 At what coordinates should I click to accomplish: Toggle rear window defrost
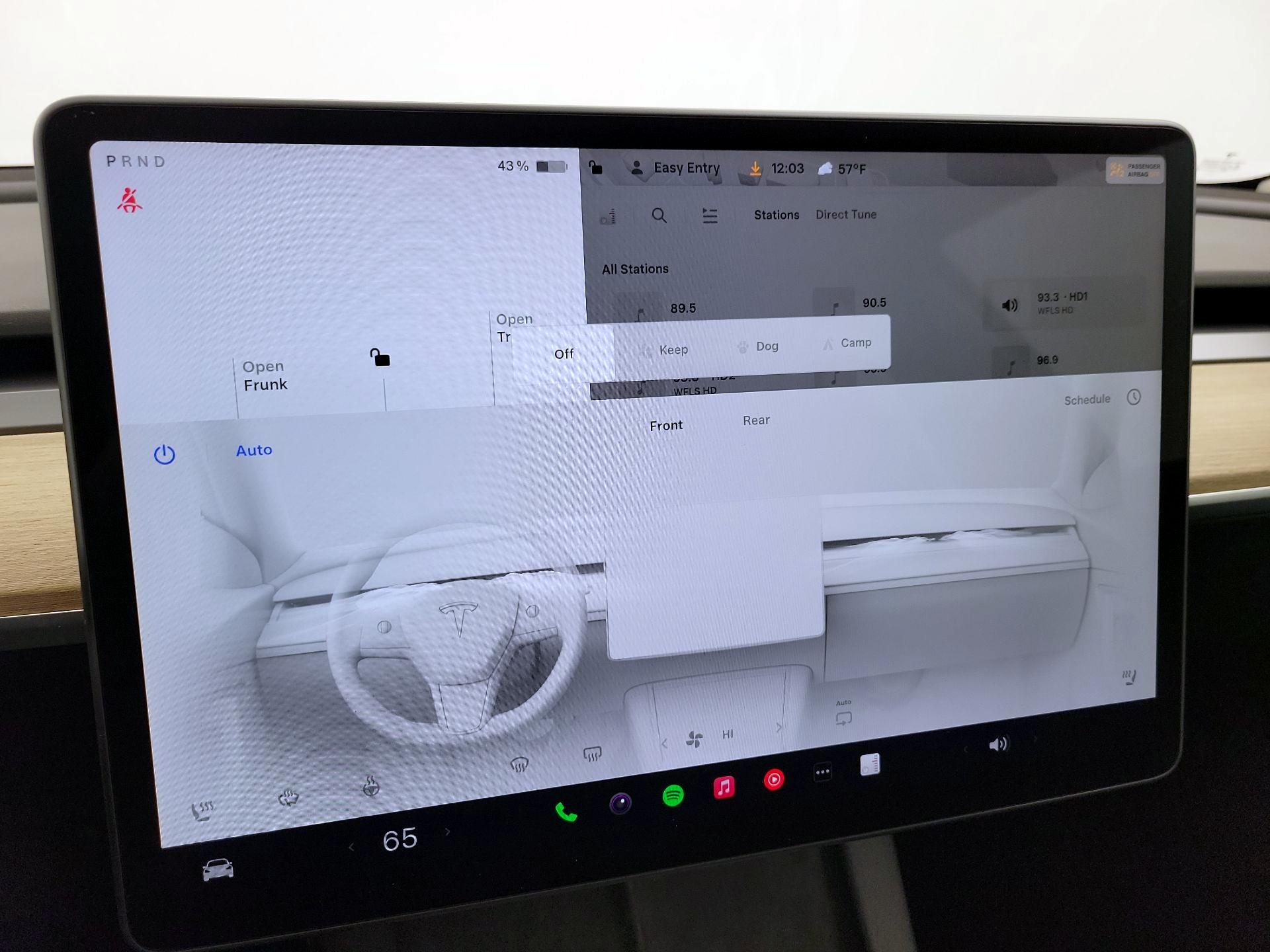[592, 754]
